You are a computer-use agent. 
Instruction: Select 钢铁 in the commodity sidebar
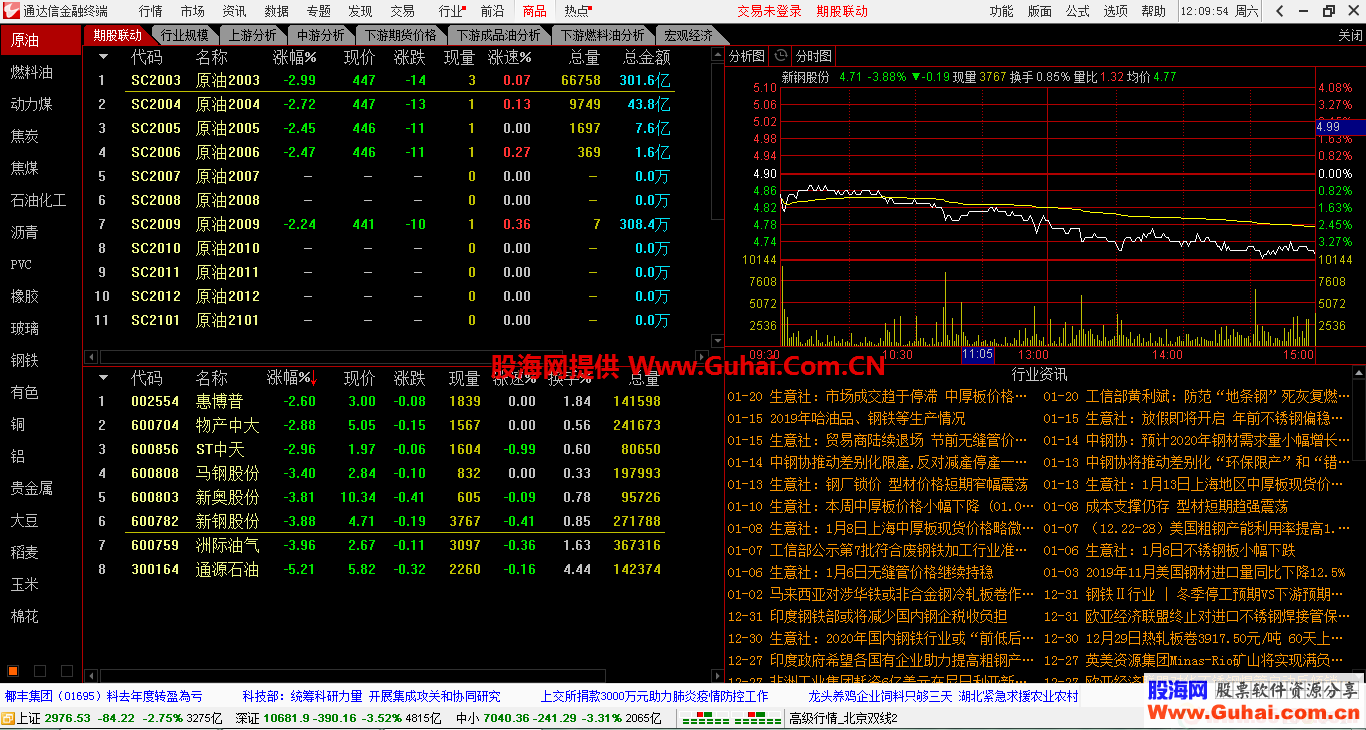25,360
